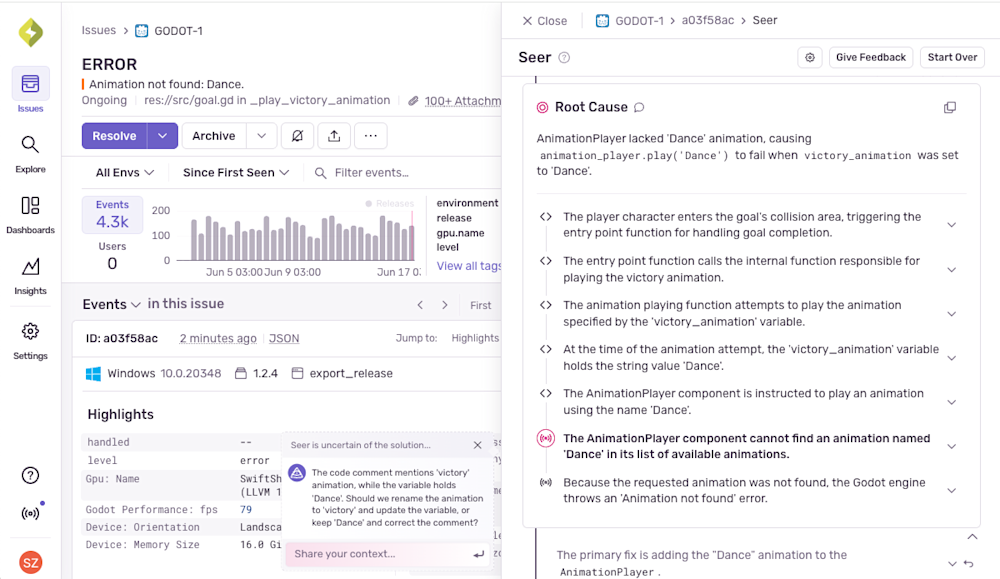Click the Windows 10.0.20348 OS tag
Screen dimensions: 1000x579
pos(153,374)
